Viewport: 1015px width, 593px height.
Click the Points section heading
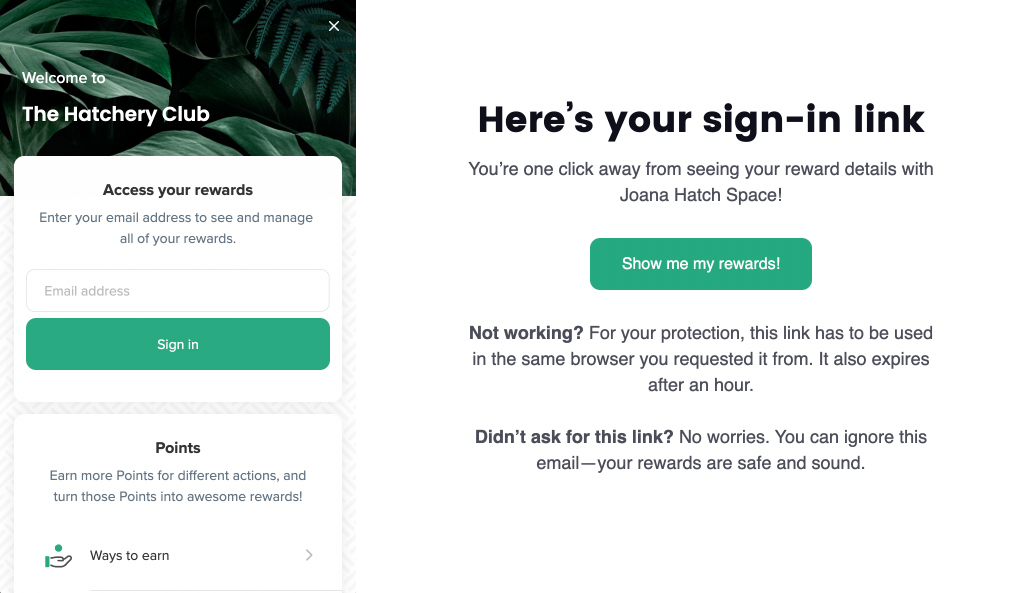[x=177, y=447]
